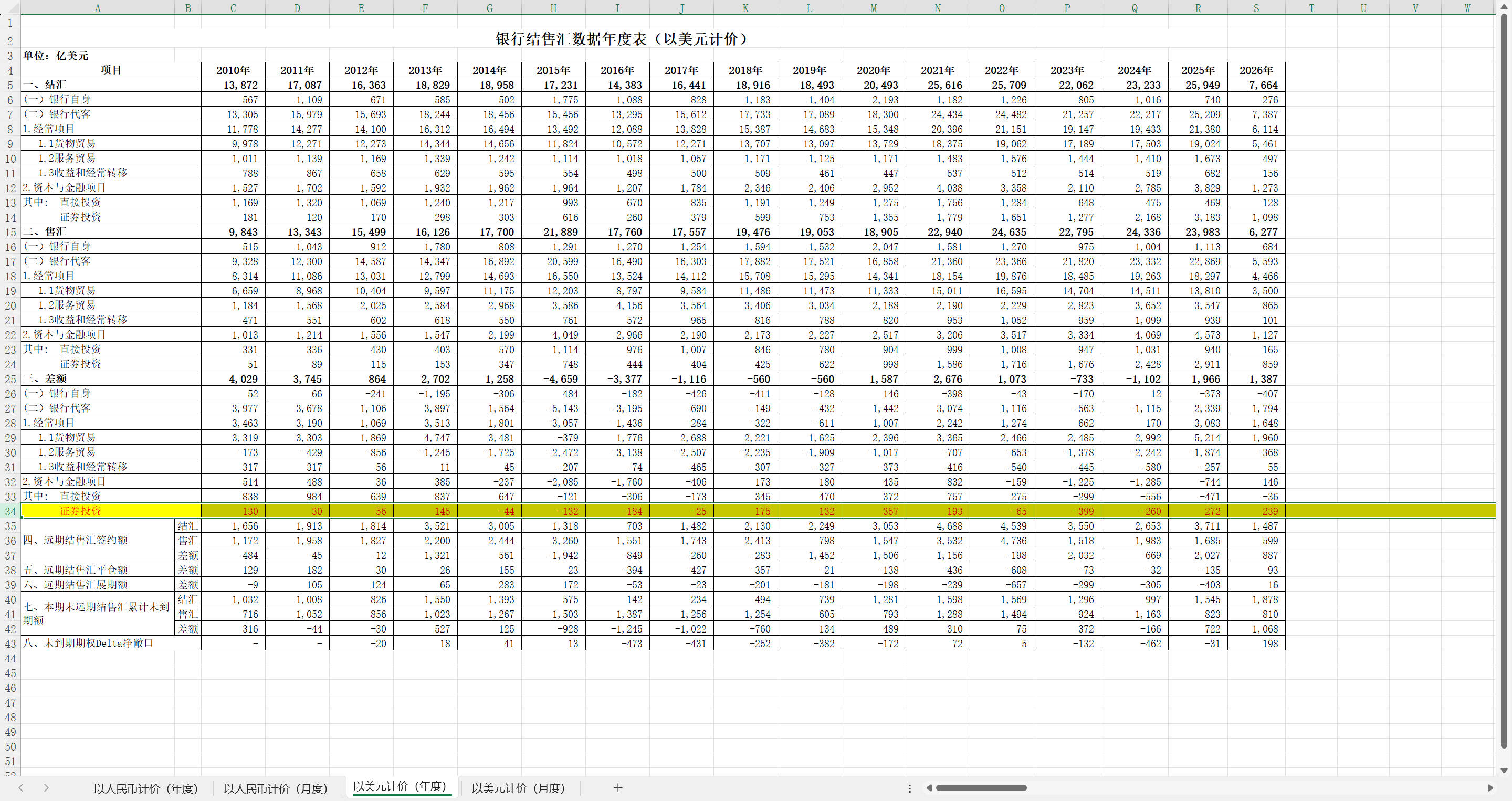Click next sheet navigation arrow

[46, 788]
